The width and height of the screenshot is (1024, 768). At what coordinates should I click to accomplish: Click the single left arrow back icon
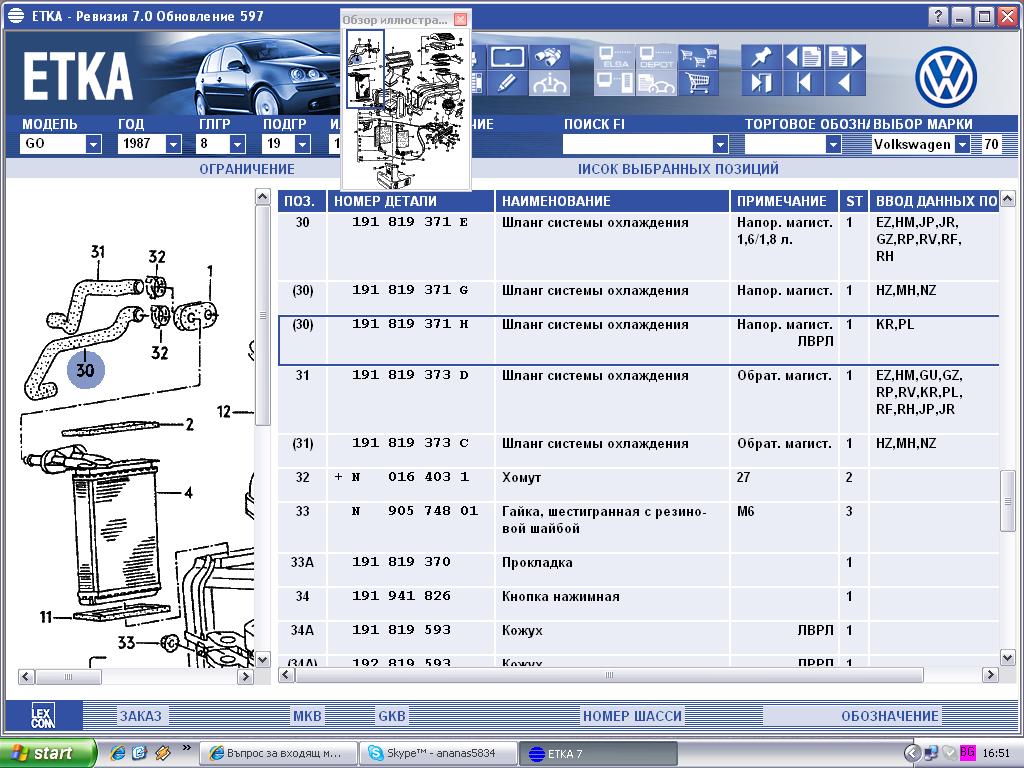point(843,83)
